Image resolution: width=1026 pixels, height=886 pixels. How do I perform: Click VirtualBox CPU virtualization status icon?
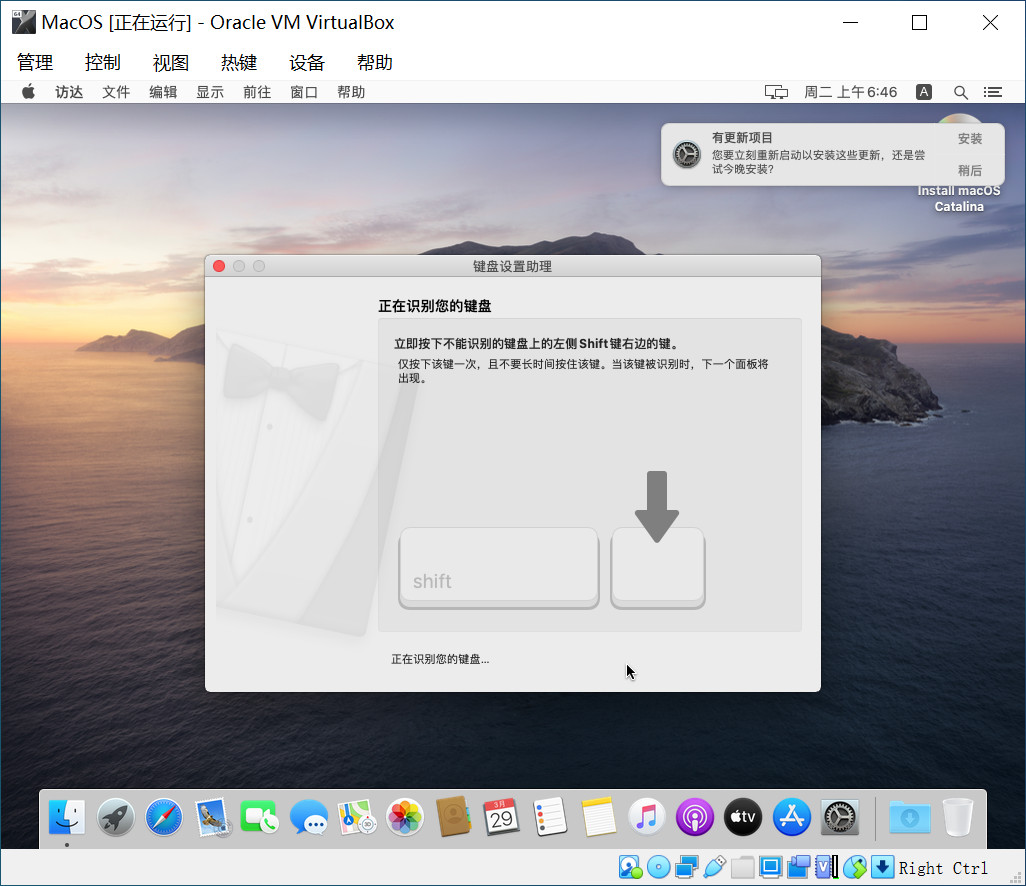click(x=826, y=868)
